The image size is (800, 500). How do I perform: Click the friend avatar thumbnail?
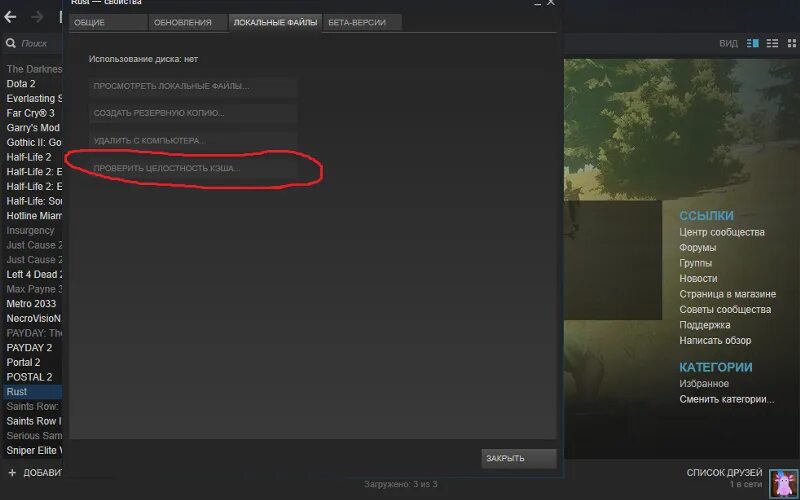click(x=784, y=484)
